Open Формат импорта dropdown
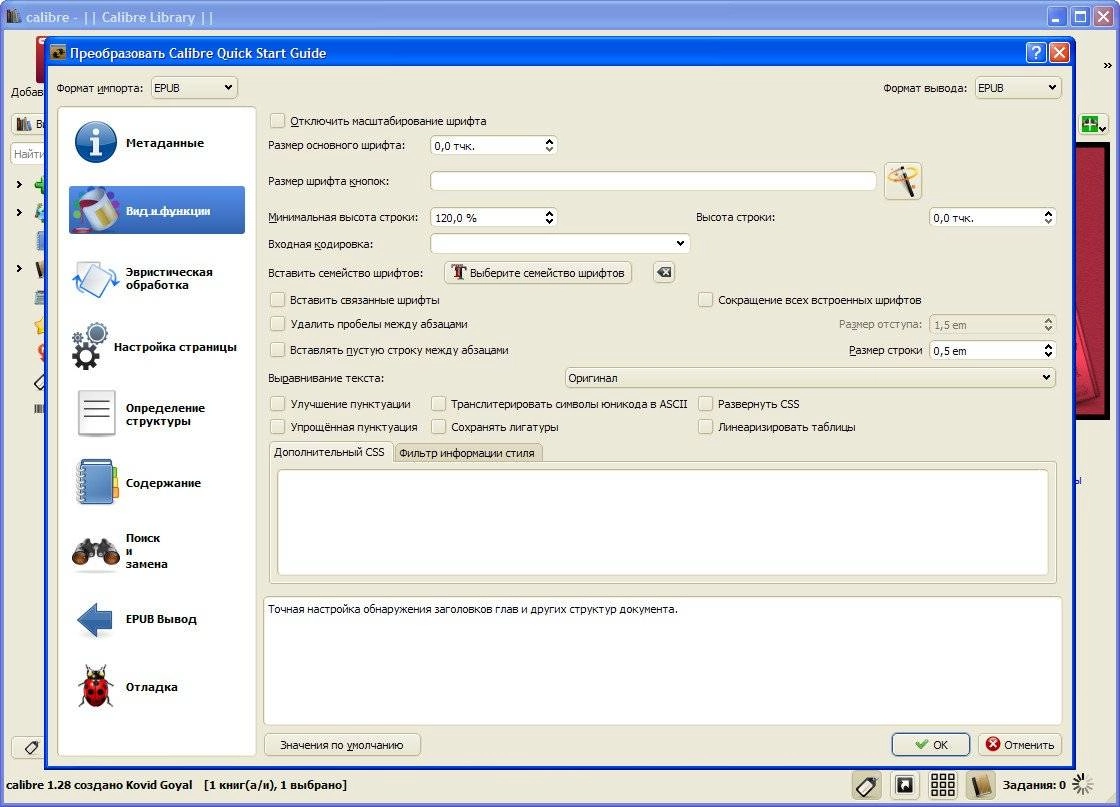1120x807 pixels. [194, 88]
